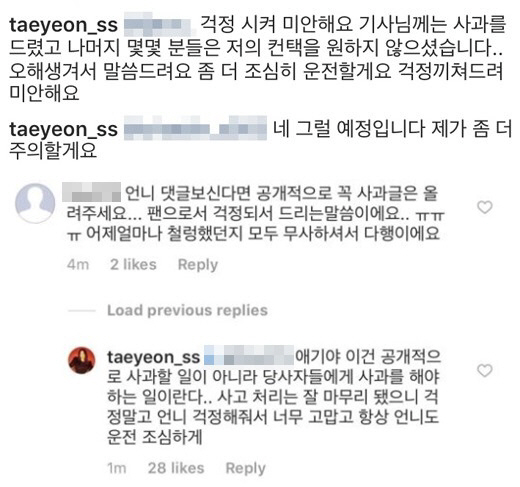Click the 4m timestamp
520x487 pixels.
pyautogui.click(x=78, y=265)
